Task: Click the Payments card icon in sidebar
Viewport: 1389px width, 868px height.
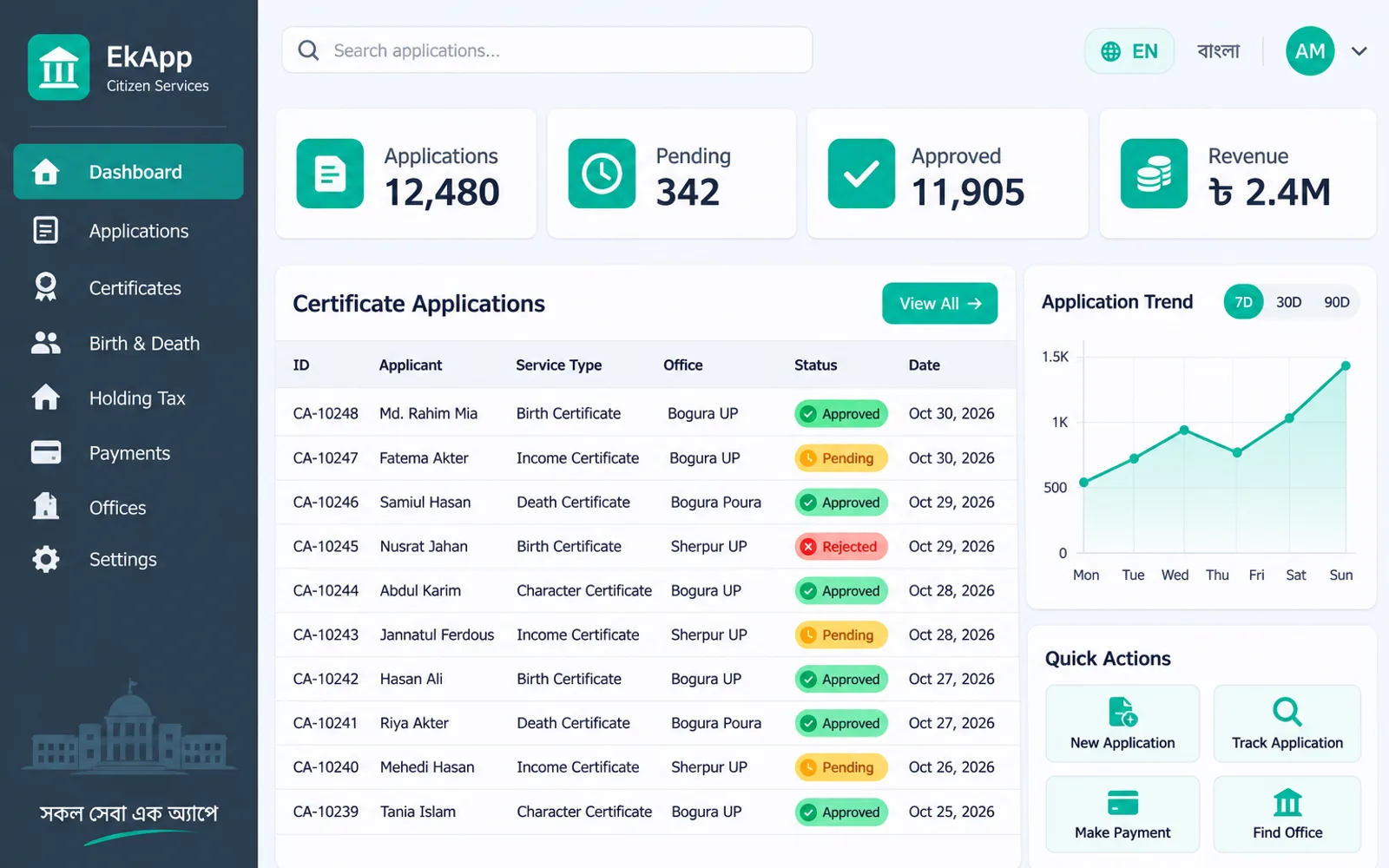Action: [46, 452]
